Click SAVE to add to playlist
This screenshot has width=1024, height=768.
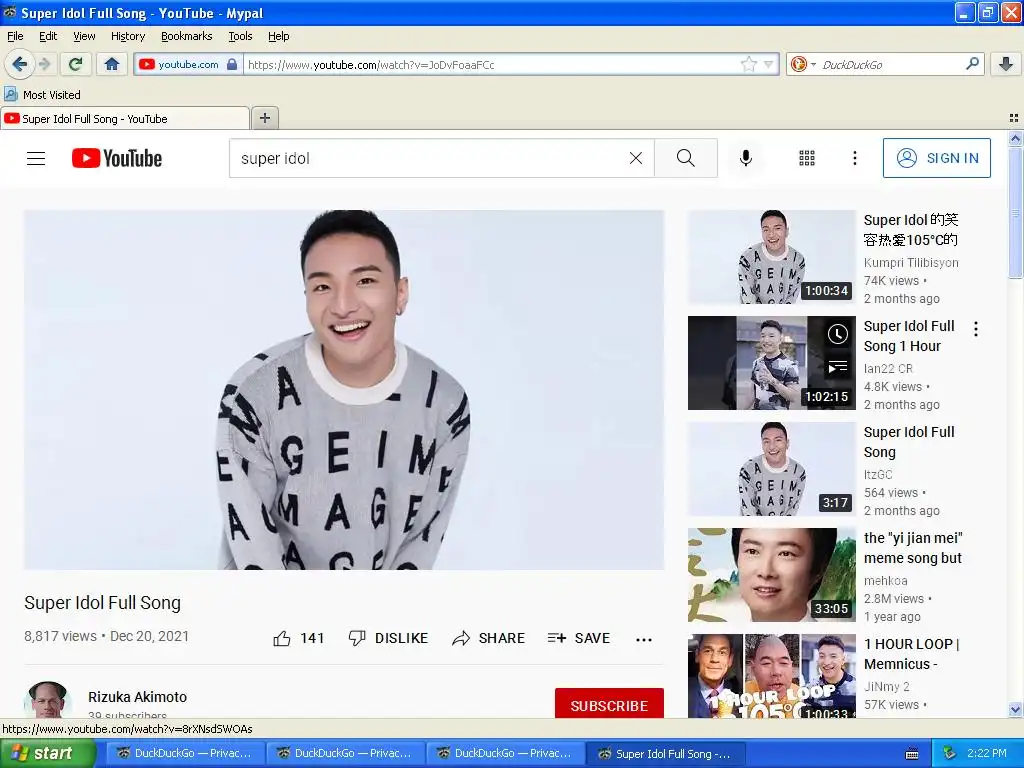(579, 638)
